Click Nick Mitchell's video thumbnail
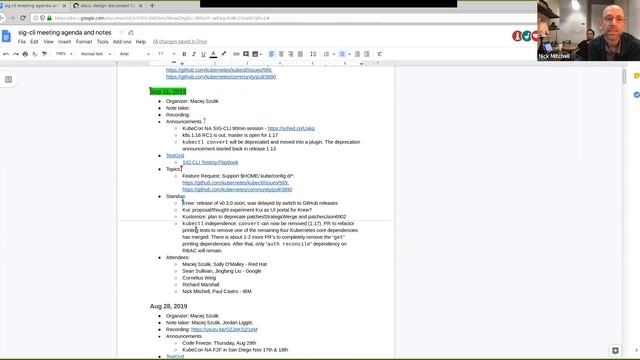Image resolution: width=640 pixels, height=360 pixels. point(589,30)
